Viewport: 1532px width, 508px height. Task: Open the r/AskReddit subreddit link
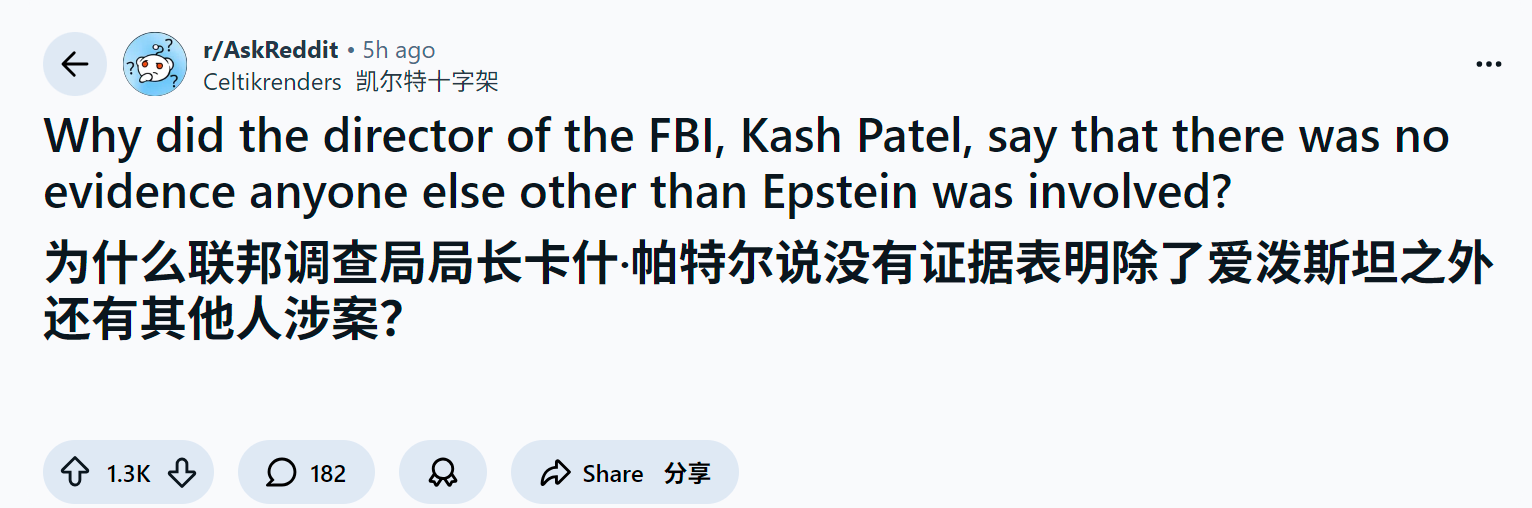pos(270,50)
